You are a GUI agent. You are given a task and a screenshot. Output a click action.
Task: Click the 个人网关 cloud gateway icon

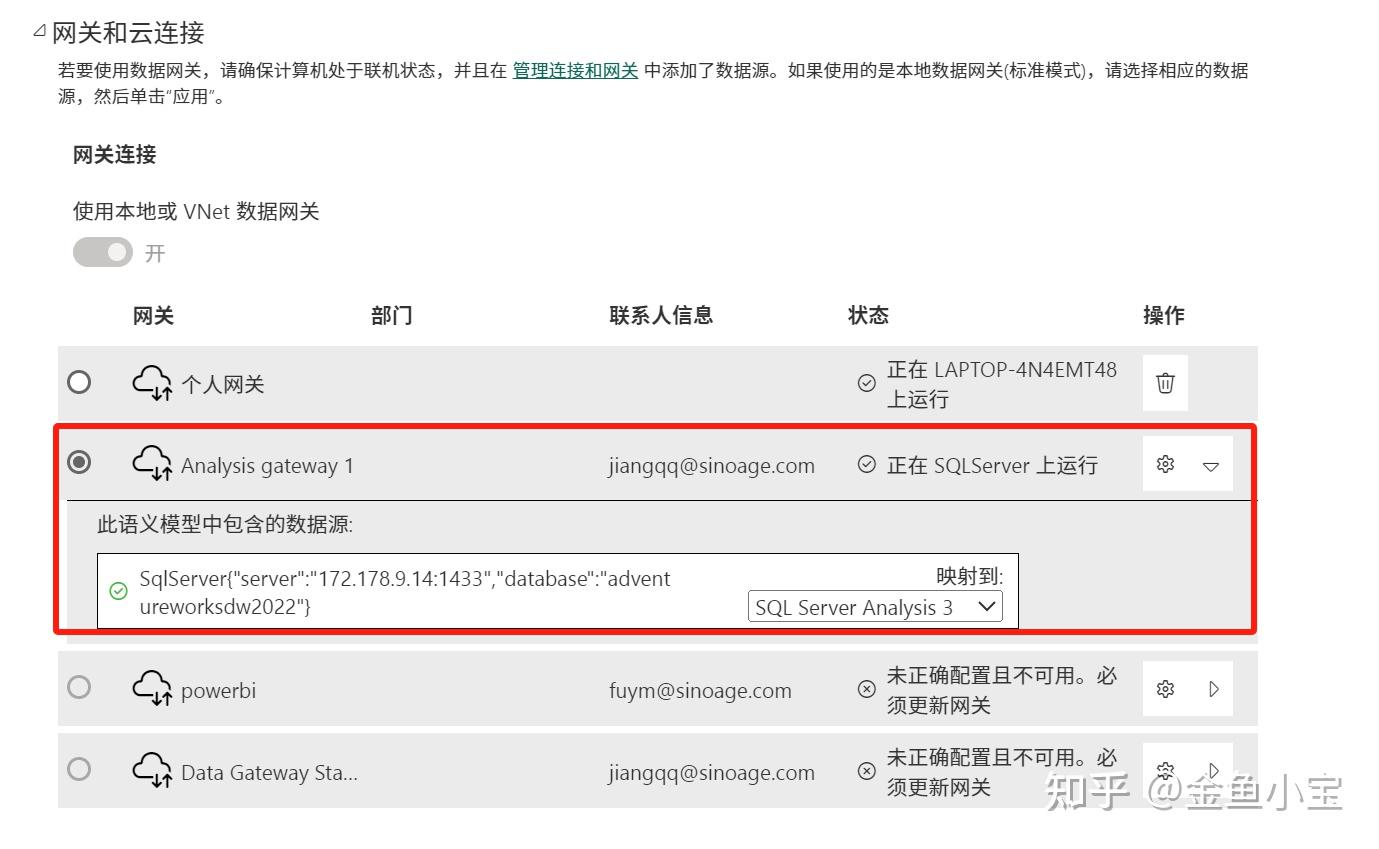click(x=152, y=382)
